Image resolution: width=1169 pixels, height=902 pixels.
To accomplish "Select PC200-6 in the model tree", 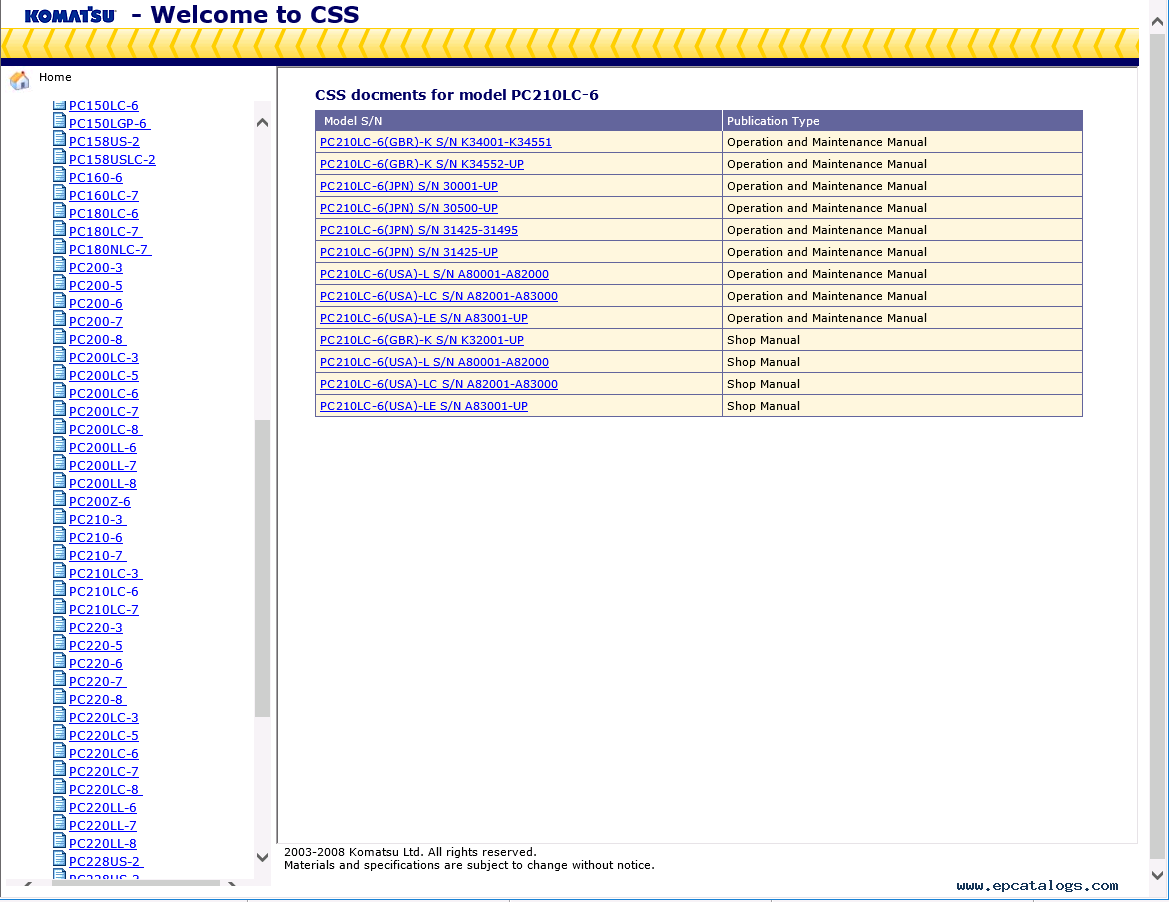I will tap(95, 303).
